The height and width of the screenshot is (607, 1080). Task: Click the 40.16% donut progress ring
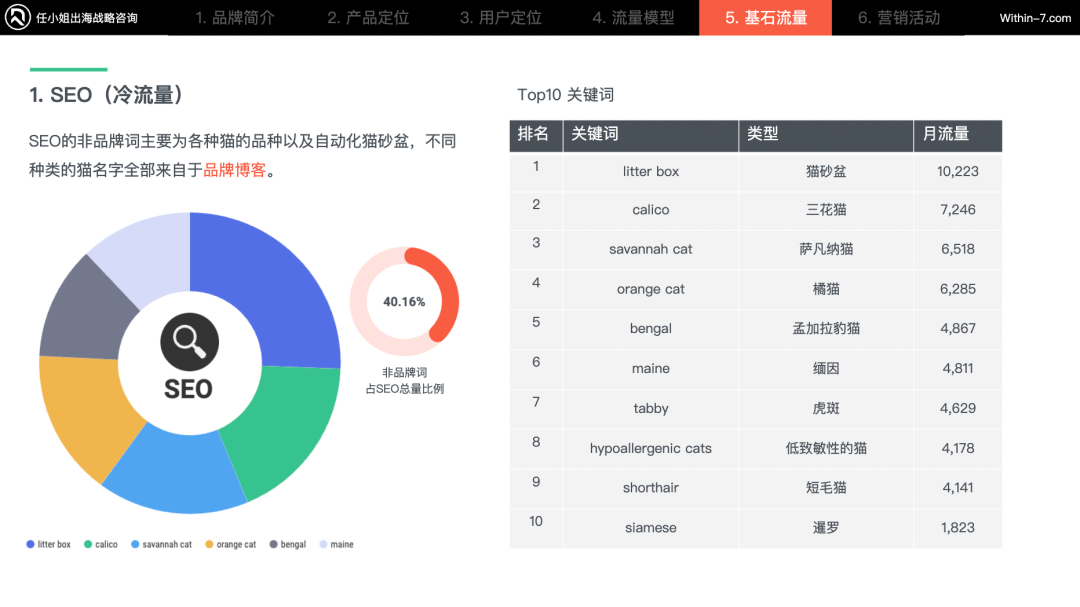[x=404, y=302]
